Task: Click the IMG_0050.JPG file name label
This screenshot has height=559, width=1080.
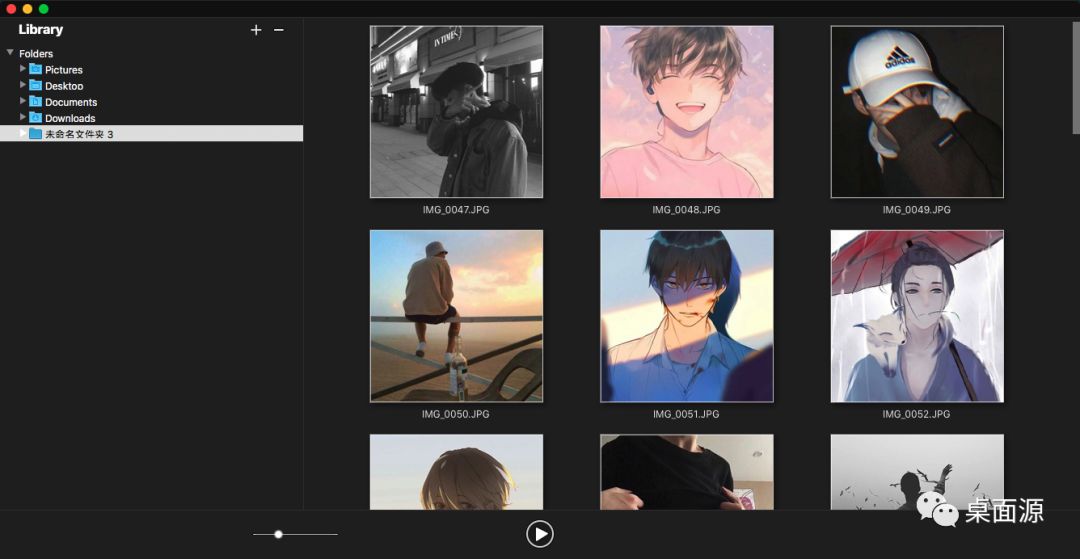Action: (456, 414)
